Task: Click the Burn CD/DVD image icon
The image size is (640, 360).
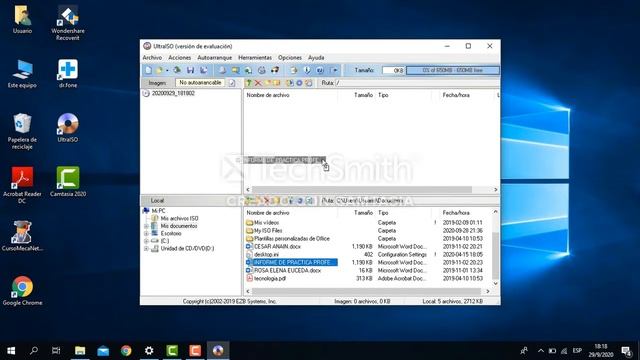Action: pos(275,70)
